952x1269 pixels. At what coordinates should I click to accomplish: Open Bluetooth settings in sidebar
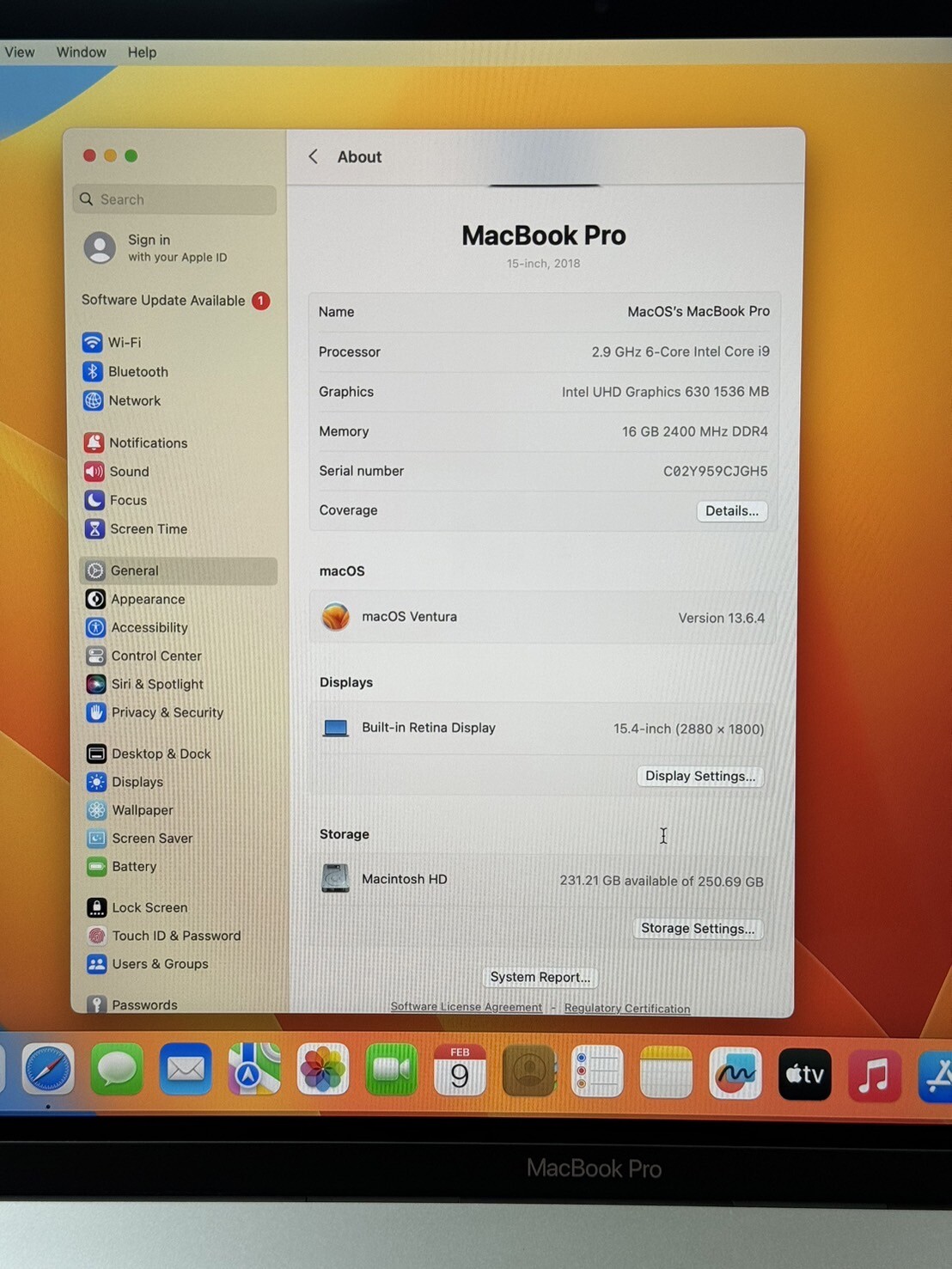[126, 371]
